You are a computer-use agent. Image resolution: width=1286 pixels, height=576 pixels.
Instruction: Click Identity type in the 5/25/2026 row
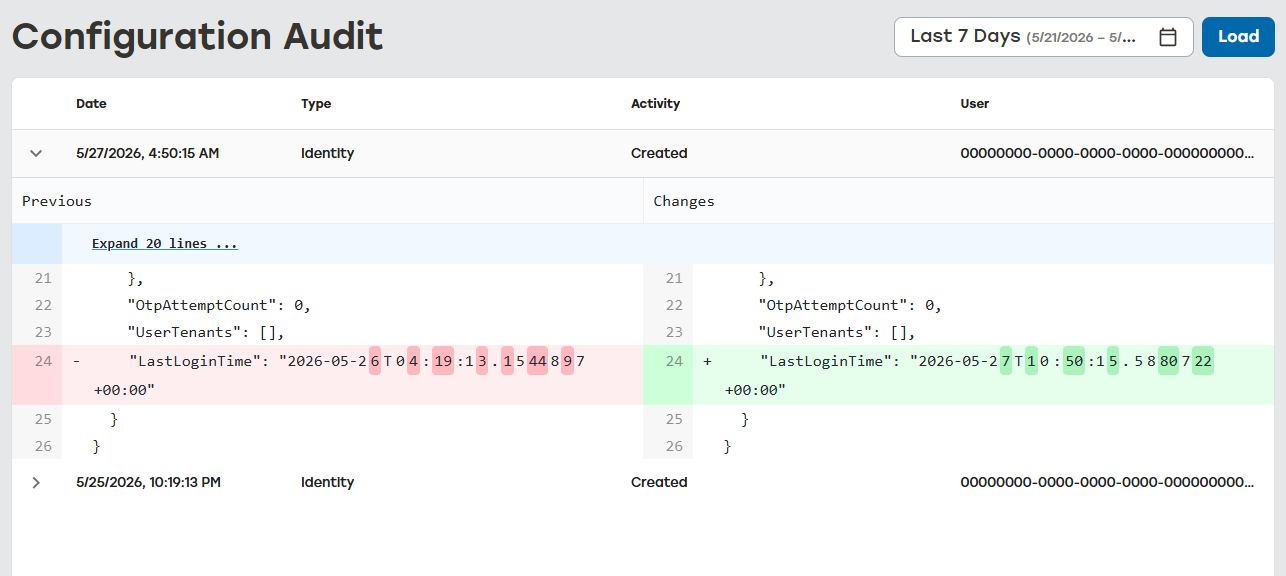point(328,482)
